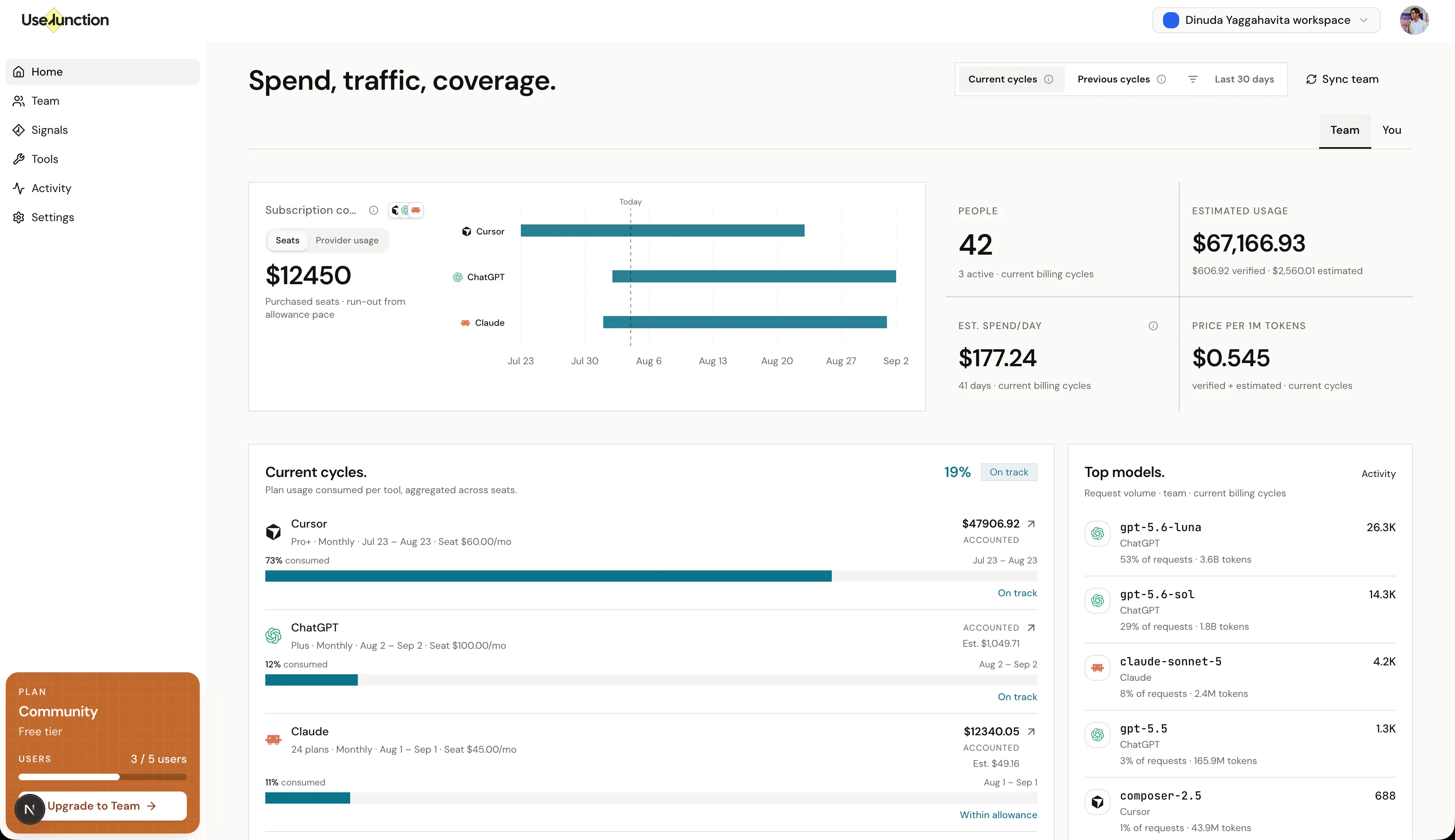Open the ChatGPT Accounted arrow link
1455x840 pixels.
[x=1031, y=628]
